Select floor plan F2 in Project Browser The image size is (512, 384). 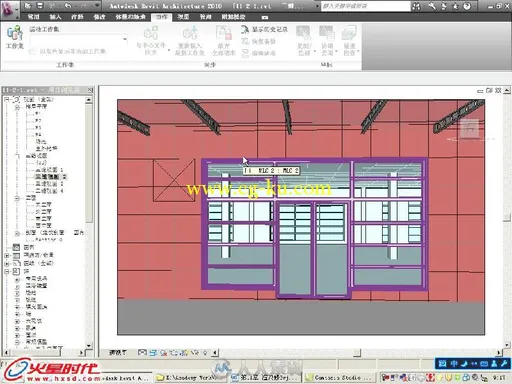38,121
